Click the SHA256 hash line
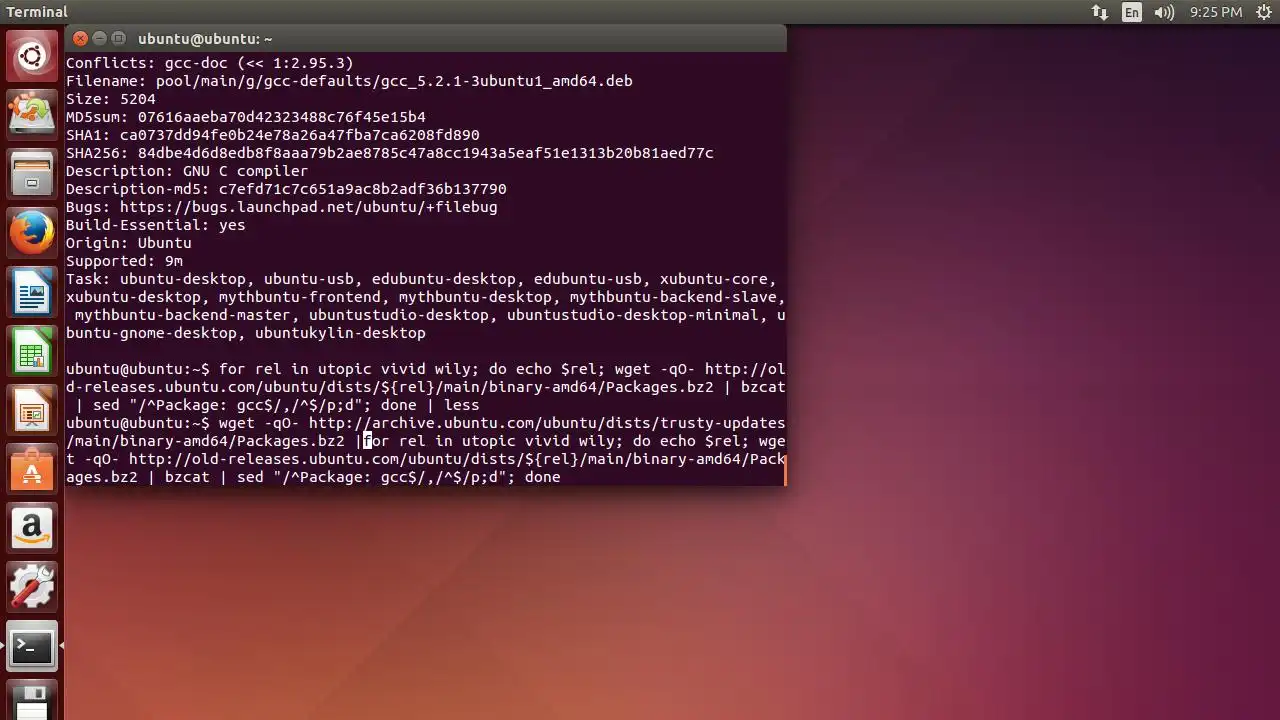 390,153
